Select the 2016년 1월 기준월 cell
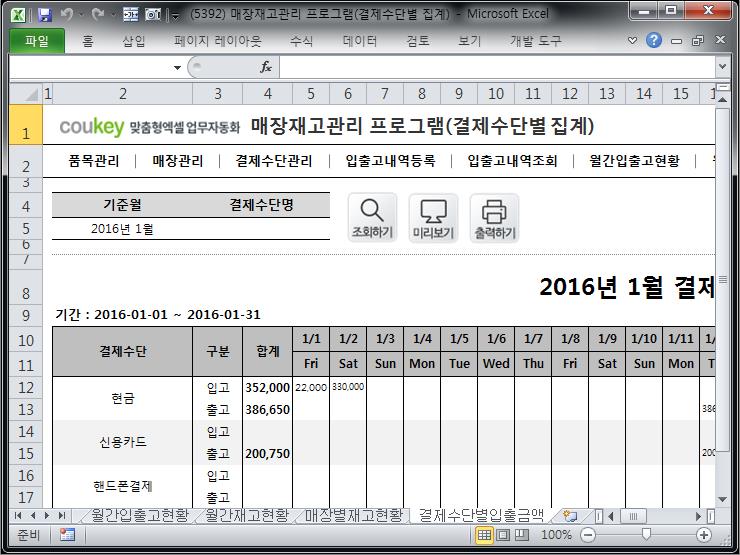The width and height of the screenshot is (740, 555). [123, 229]
